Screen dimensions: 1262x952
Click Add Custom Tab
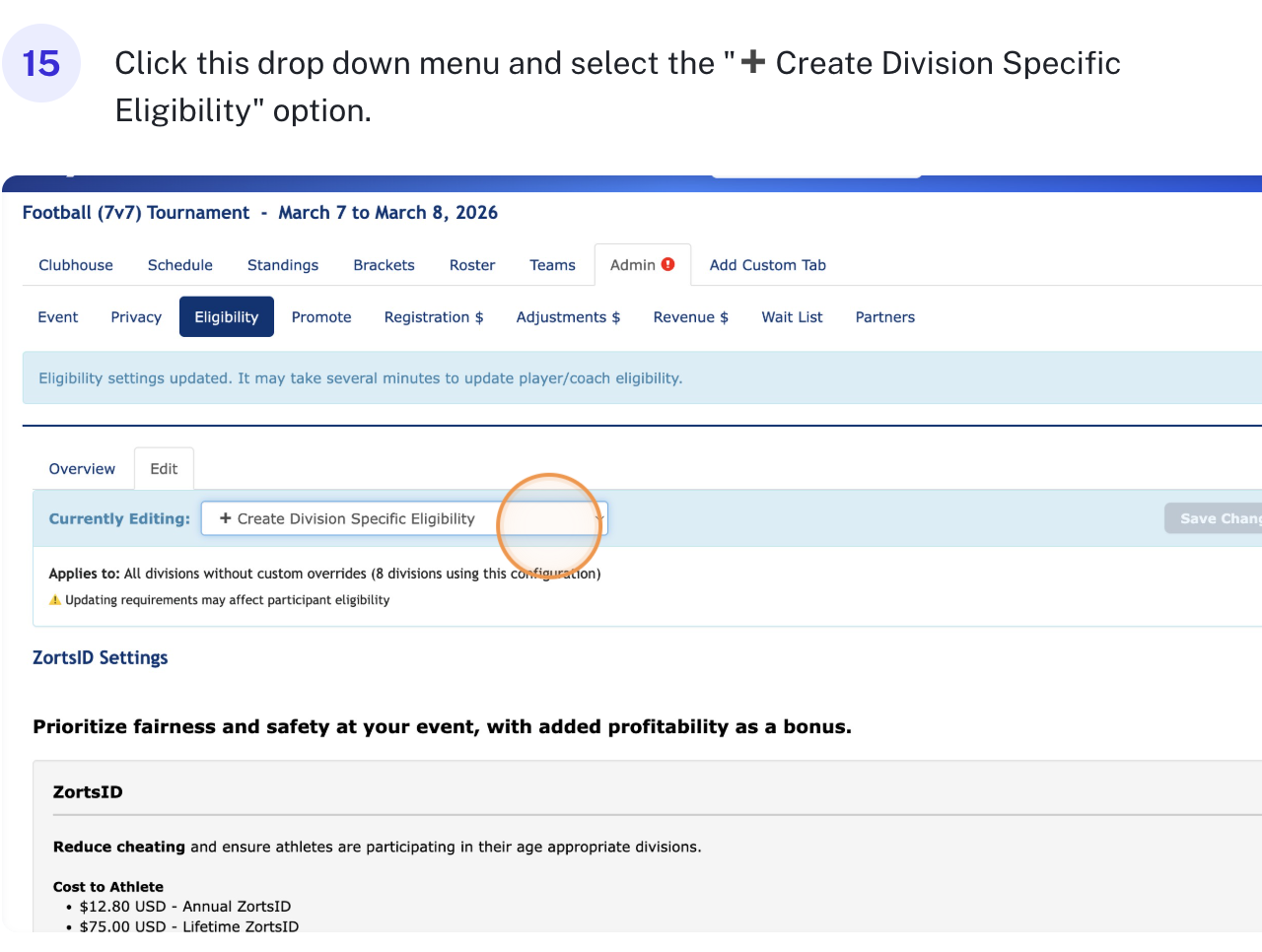coord(767,265)
